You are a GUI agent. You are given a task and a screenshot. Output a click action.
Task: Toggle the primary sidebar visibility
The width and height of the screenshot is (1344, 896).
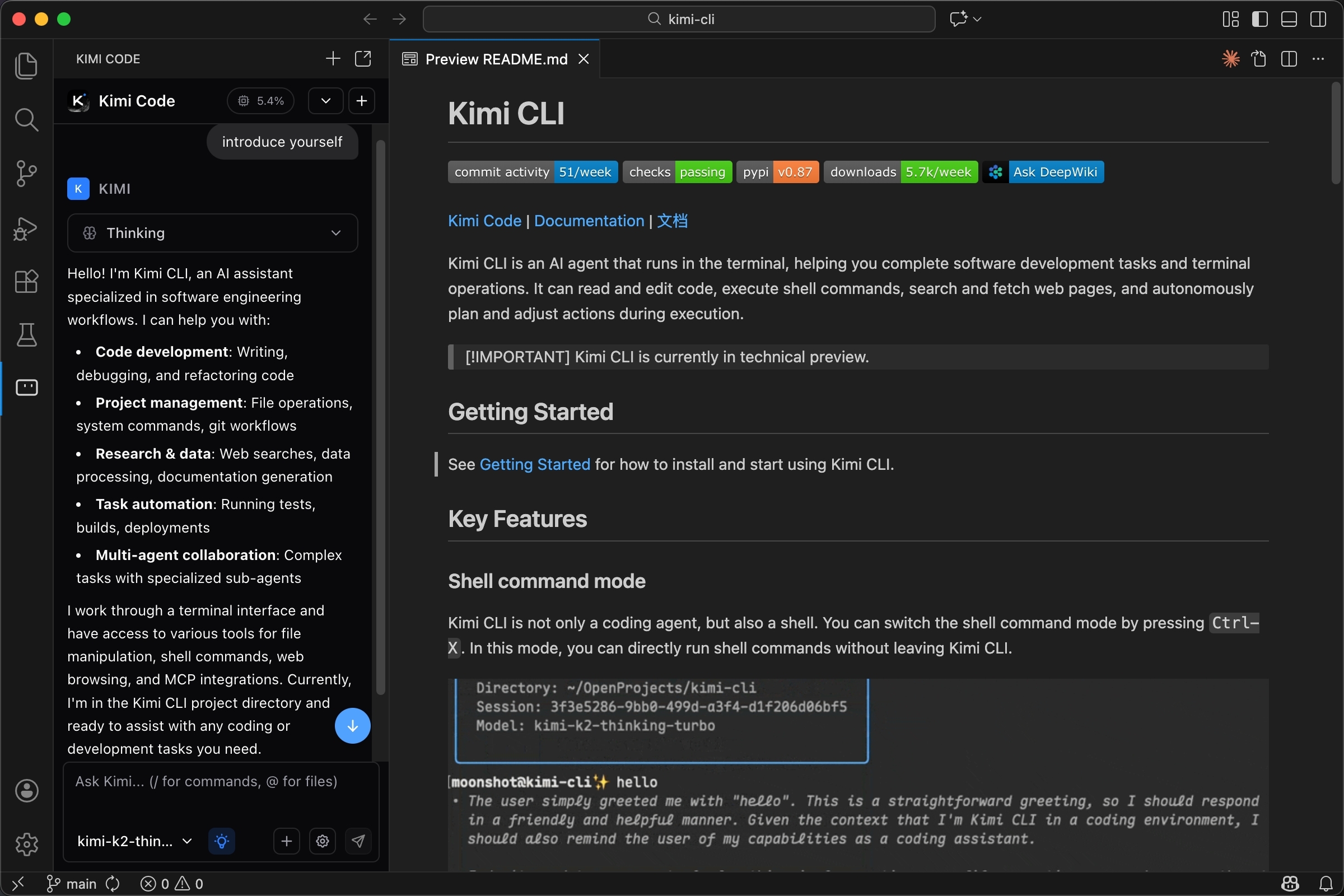pyautogui.click(x=1260, y=19)
